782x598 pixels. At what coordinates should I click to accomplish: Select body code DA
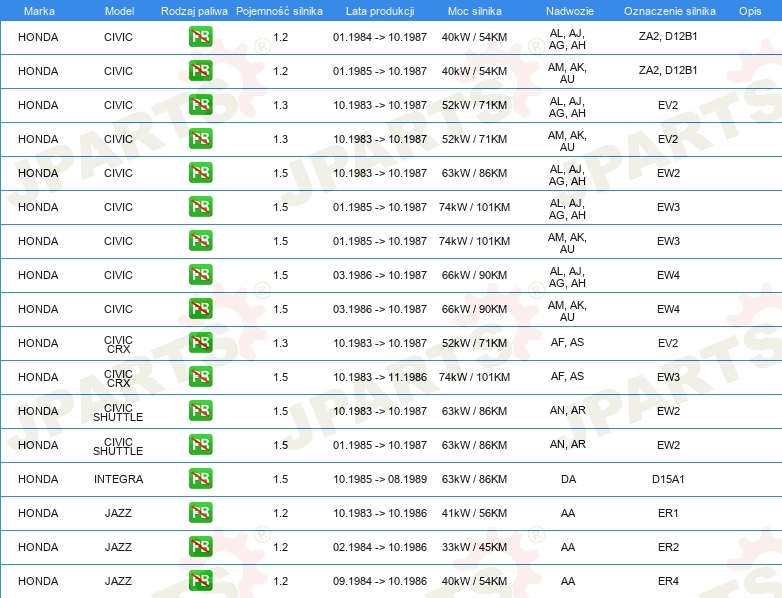[568, 479]
